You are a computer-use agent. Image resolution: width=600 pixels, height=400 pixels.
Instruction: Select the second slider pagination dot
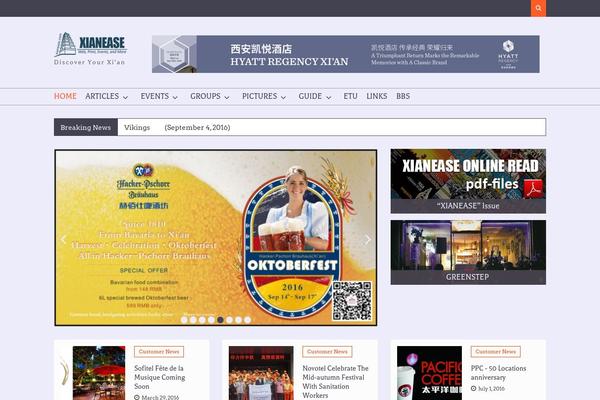(x=193, y=320)
